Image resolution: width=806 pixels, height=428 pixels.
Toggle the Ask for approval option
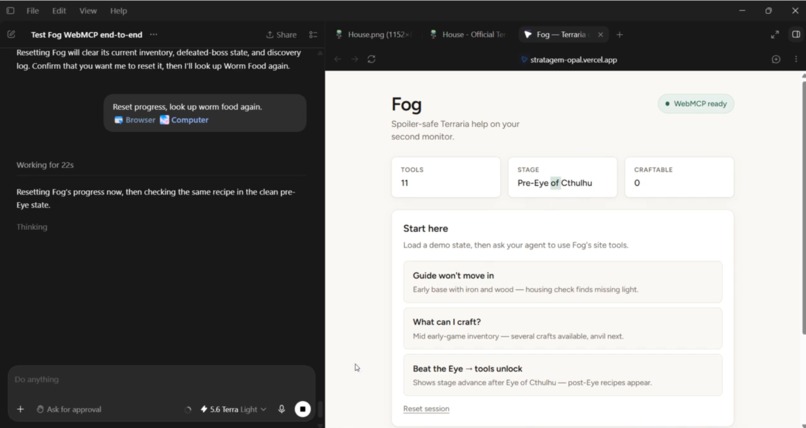[x=69, y=410]
